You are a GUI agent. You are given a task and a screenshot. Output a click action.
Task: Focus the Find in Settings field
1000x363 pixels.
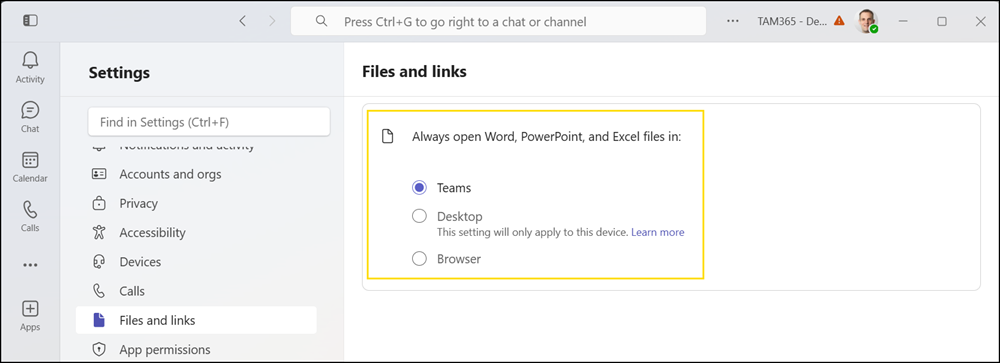pyautogui.click(x=209, y=121)
